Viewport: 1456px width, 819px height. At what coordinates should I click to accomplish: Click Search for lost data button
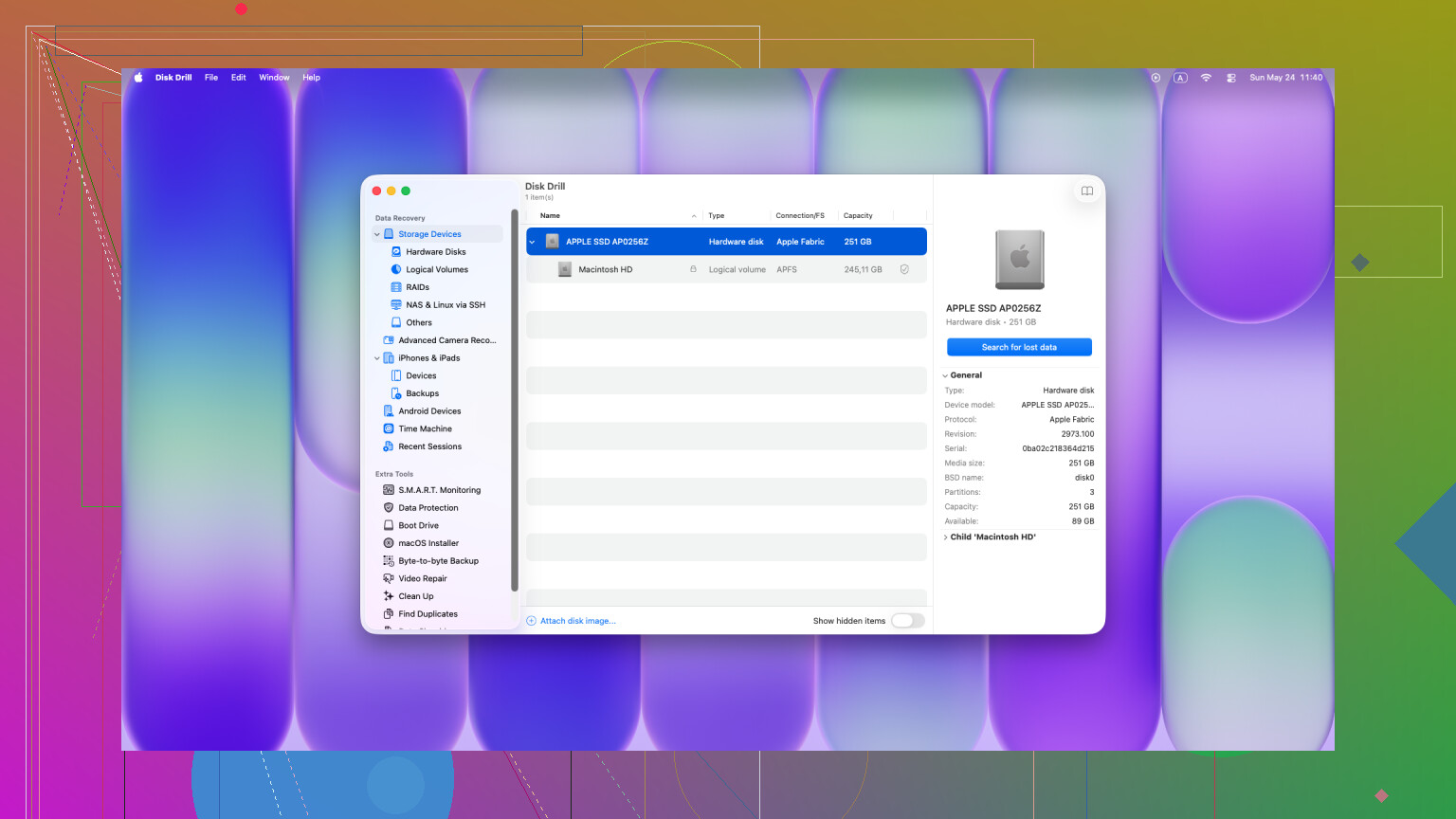pyautogui.click(x=1019, y=347)
